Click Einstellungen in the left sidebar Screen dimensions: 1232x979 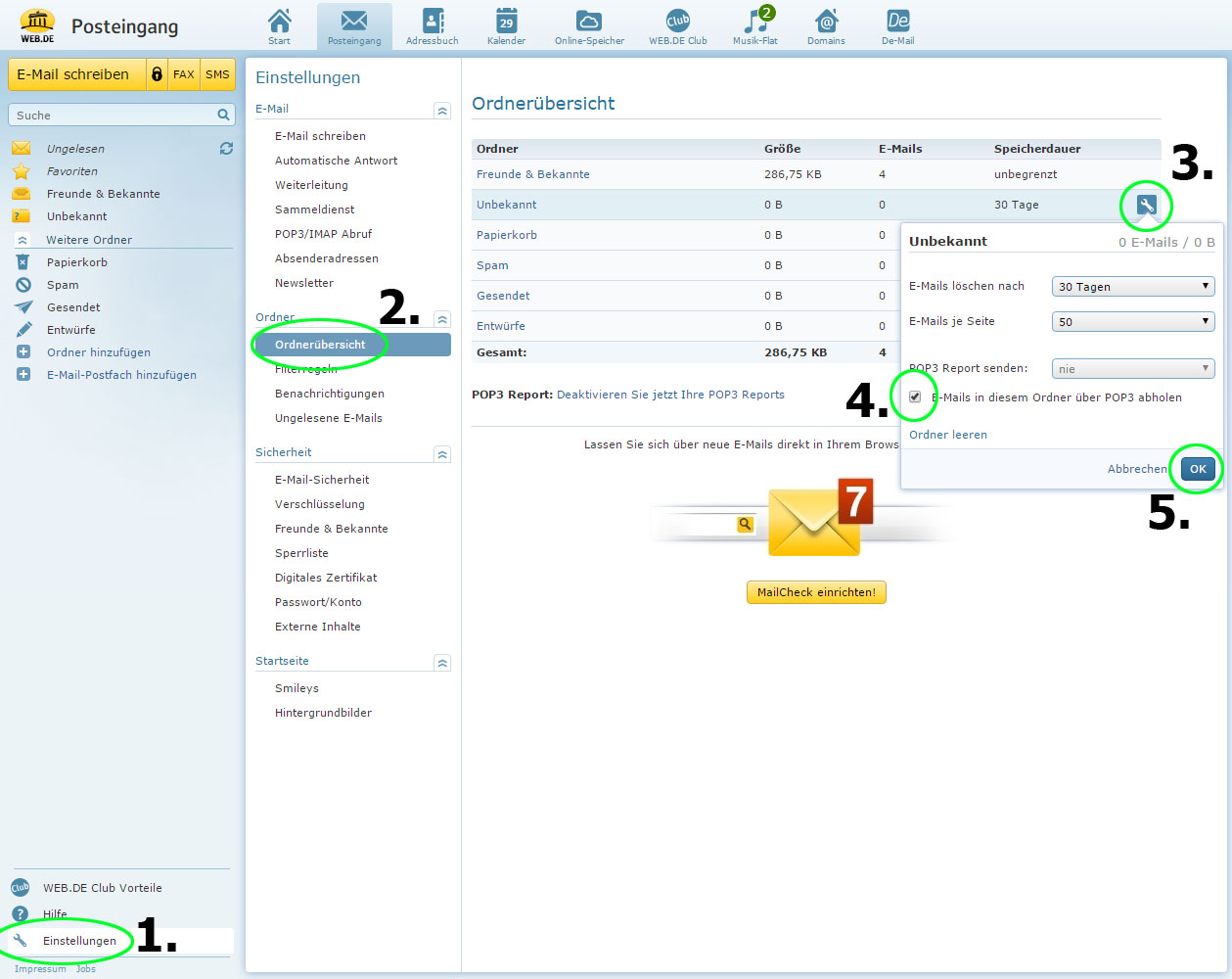click(x=79, y=941)
